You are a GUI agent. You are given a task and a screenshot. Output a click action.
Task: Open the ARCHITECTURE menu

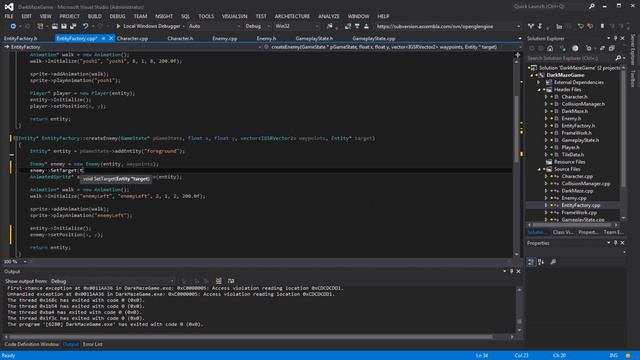click(292, 16)
